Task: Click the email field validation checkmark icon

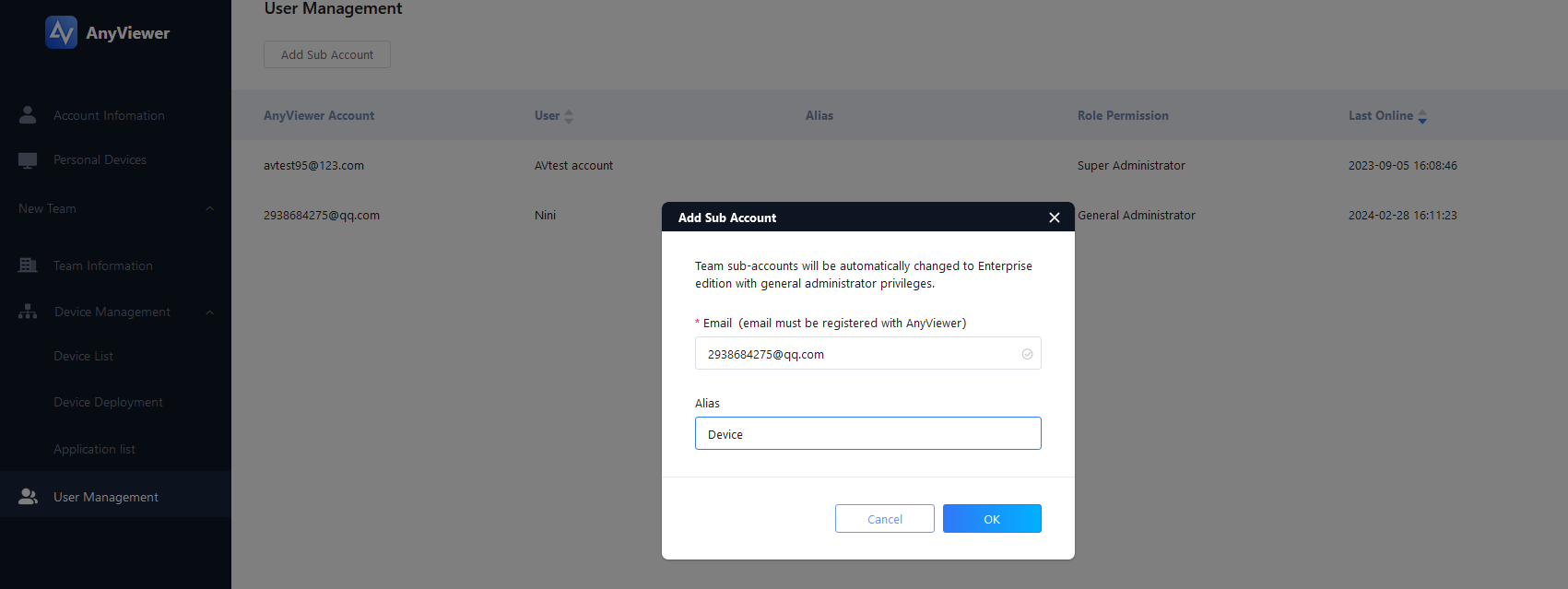Action: pyautogui.click(x=1027, y=354)
